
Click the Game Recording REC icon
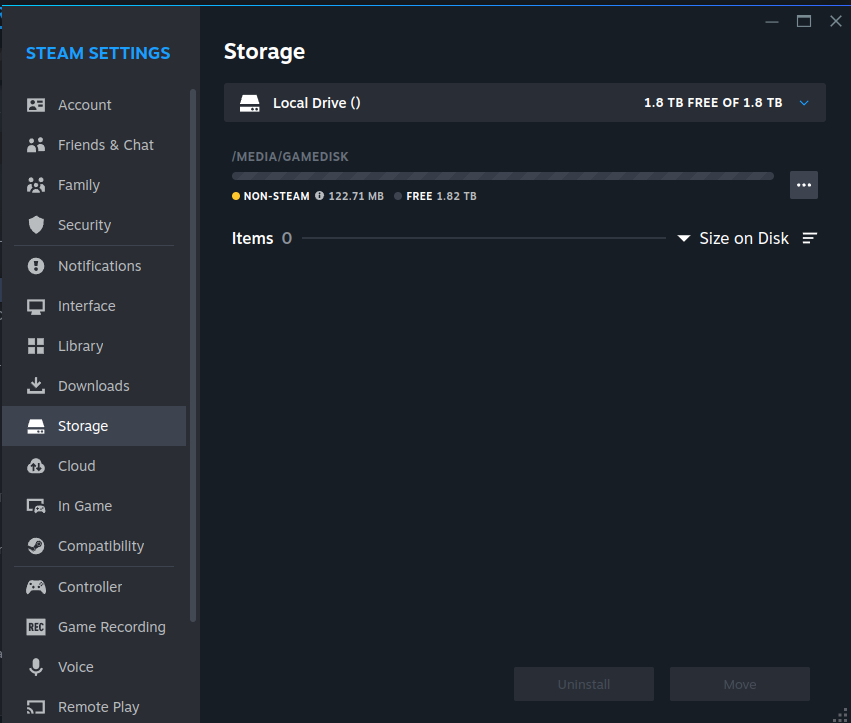pos(36,627)
